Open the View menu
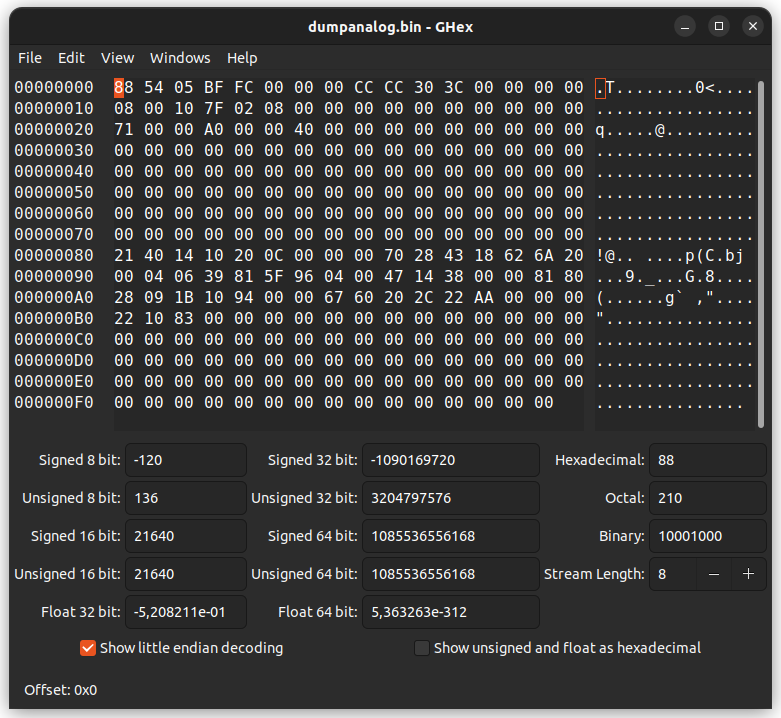The width and height of the screenshot is (781, 718). [117, 58]
